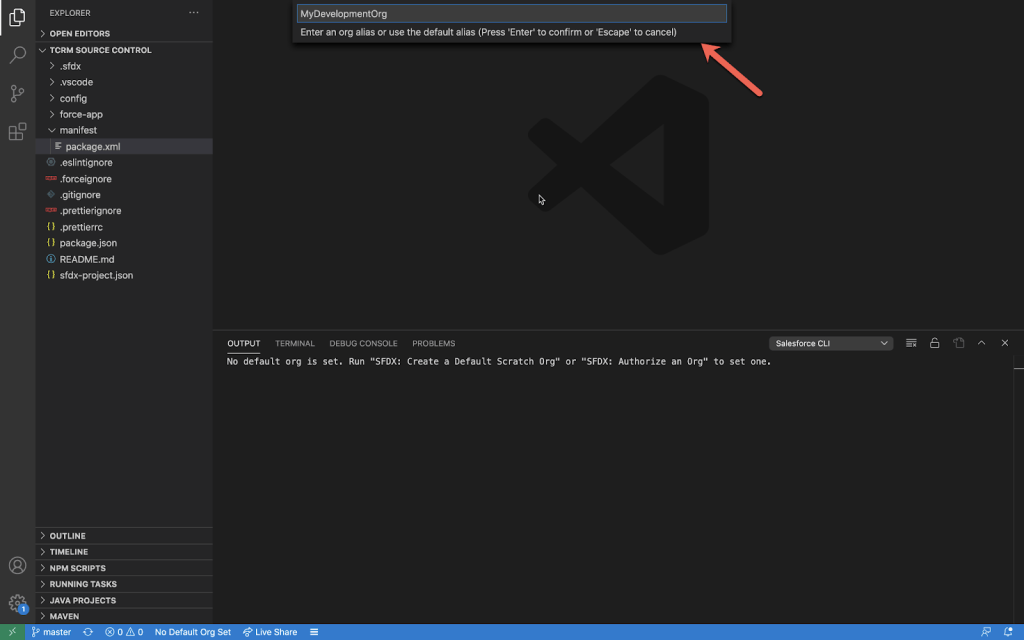
Task: Click Live Share in the status bar
Action: click(x=270, y=632)
